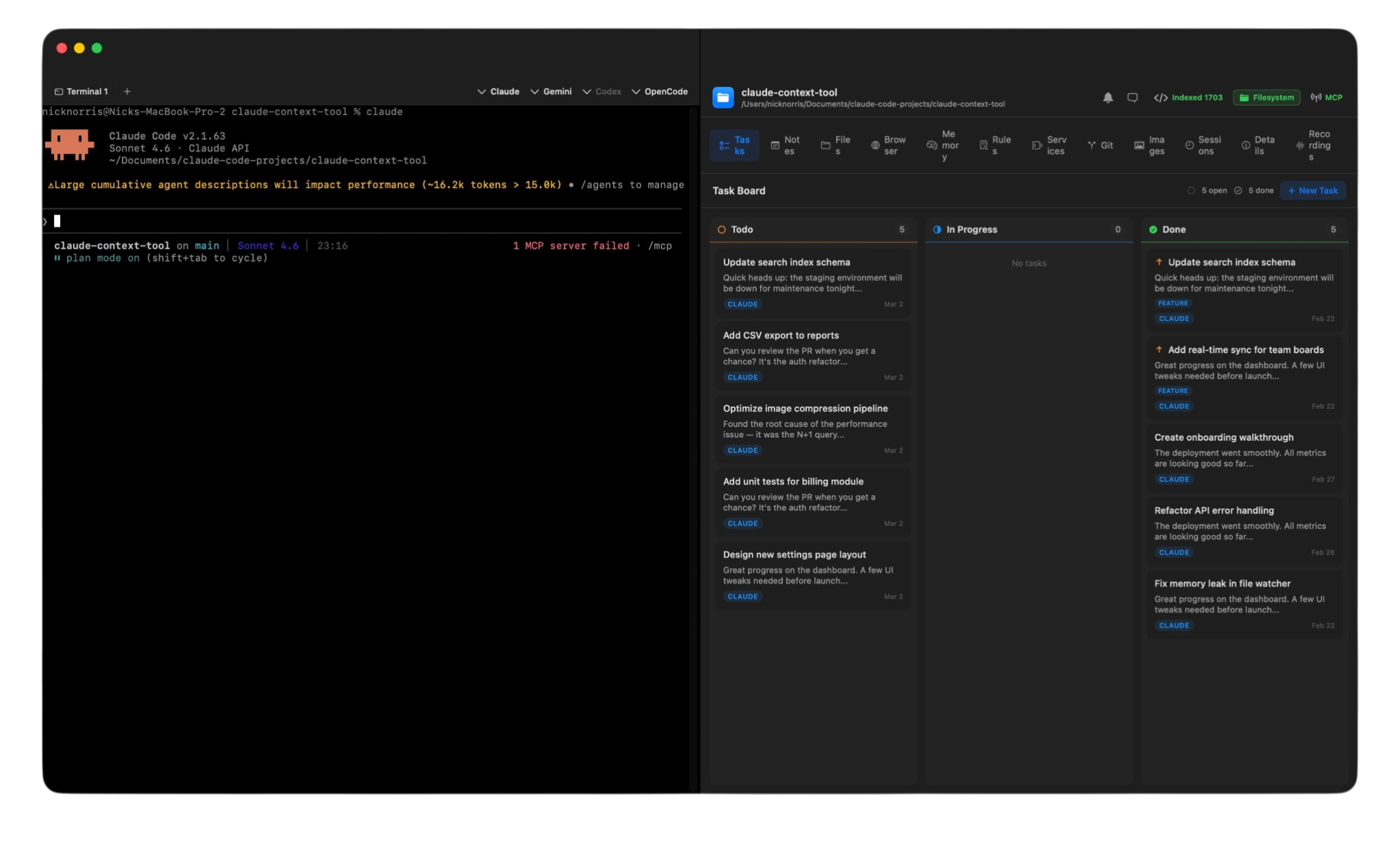Toggle the '5 open' task filter
1400x850 pixels.
click(1209, 191)
